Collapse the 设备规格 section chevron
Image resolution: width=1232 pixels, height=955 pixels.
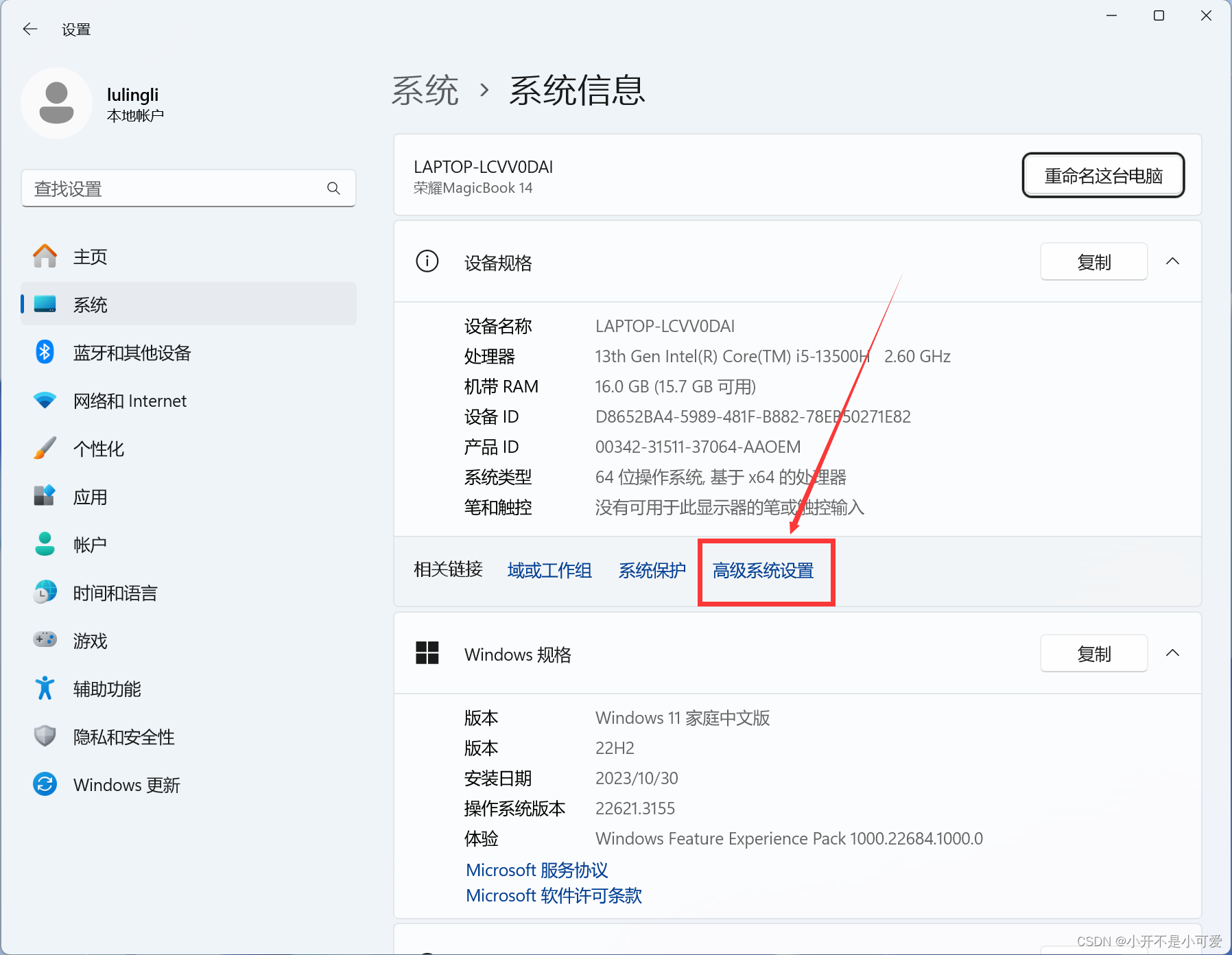click(1173, 261)
